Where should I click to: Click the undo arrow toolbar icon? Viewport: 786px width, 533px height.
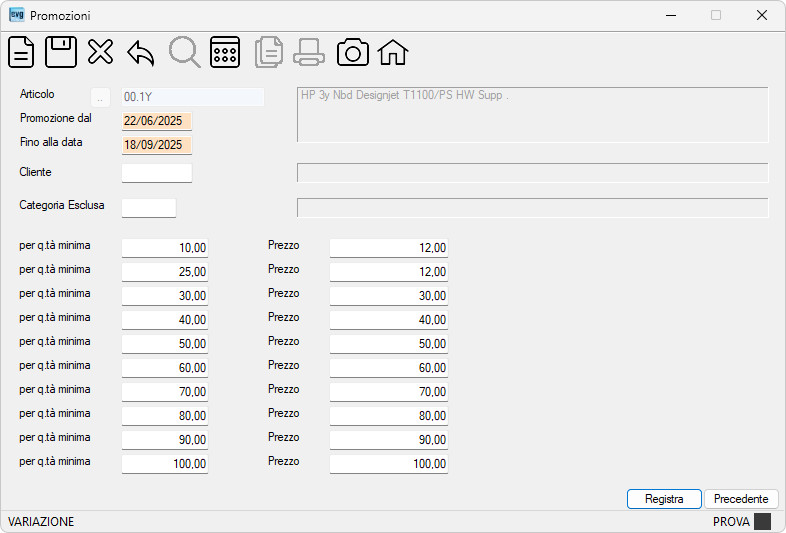(141, 53)
